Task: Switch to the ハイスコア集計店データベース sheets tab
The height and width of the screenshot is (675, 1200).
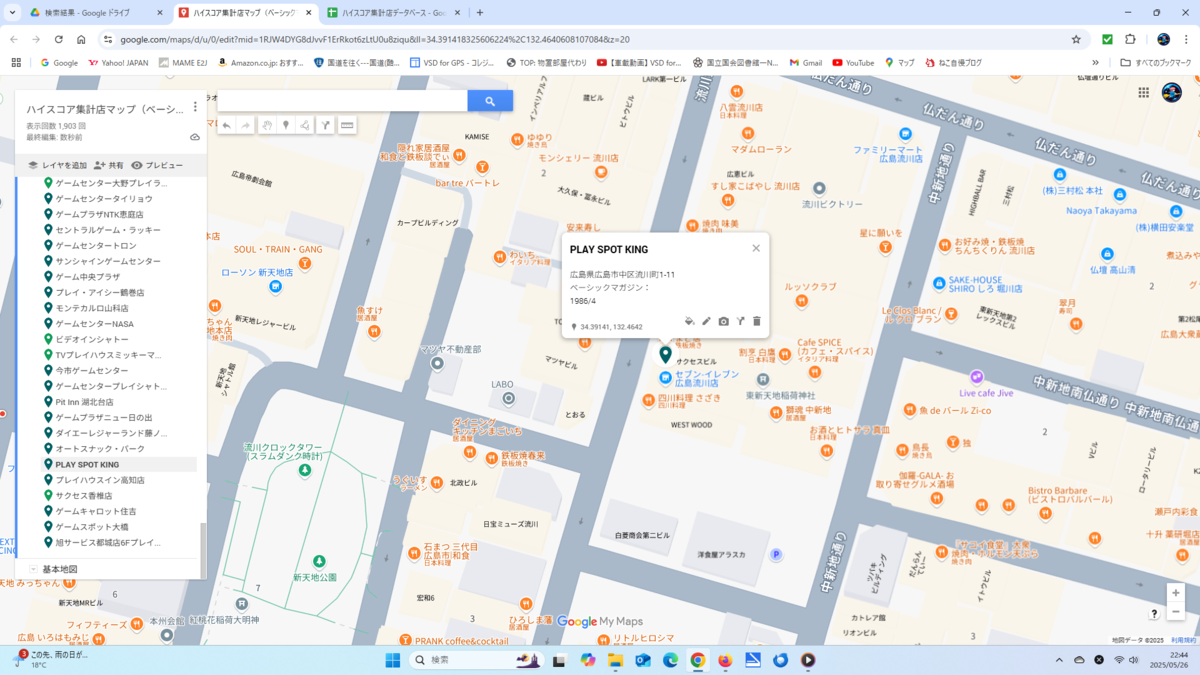Action: click(x=392, y=13)
